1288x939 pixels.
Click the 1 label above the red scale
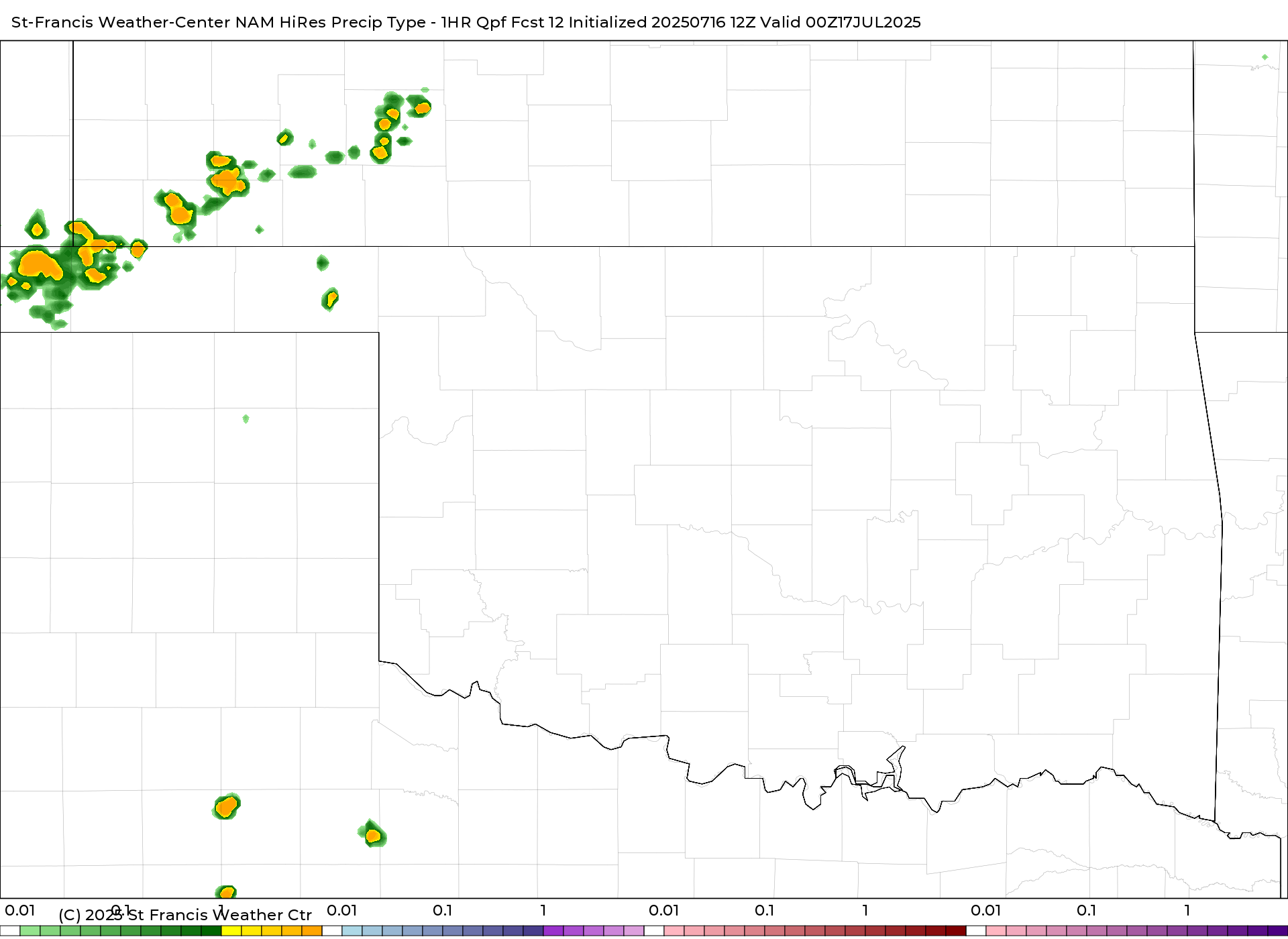tap(865, 910)
